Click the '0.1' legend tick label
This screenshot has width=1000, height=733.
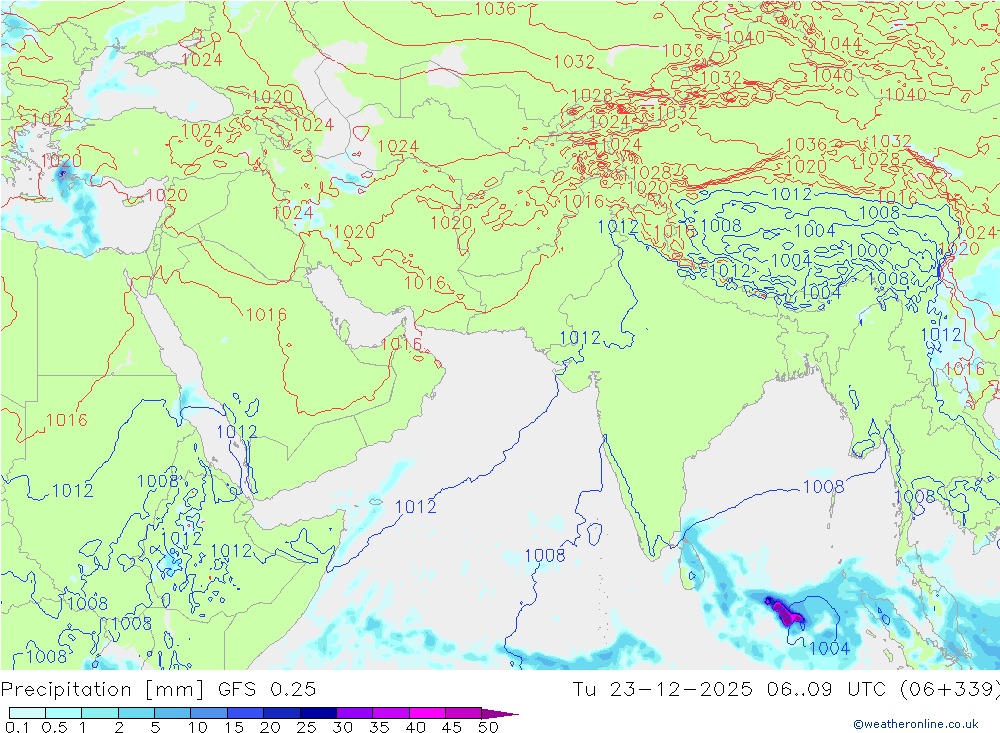coord(17,727)
